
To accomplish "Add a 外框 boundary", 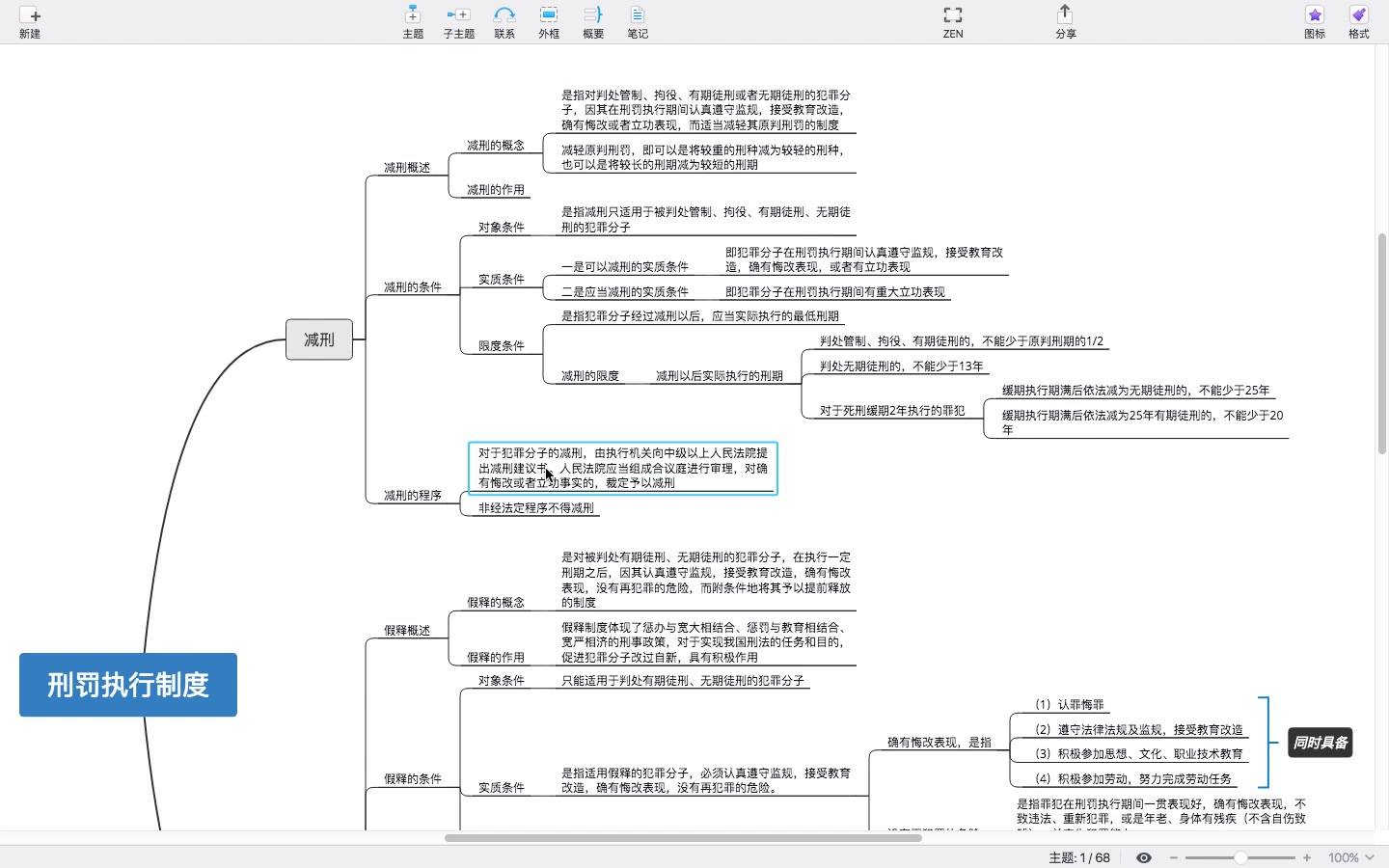I will coord(549,22).
